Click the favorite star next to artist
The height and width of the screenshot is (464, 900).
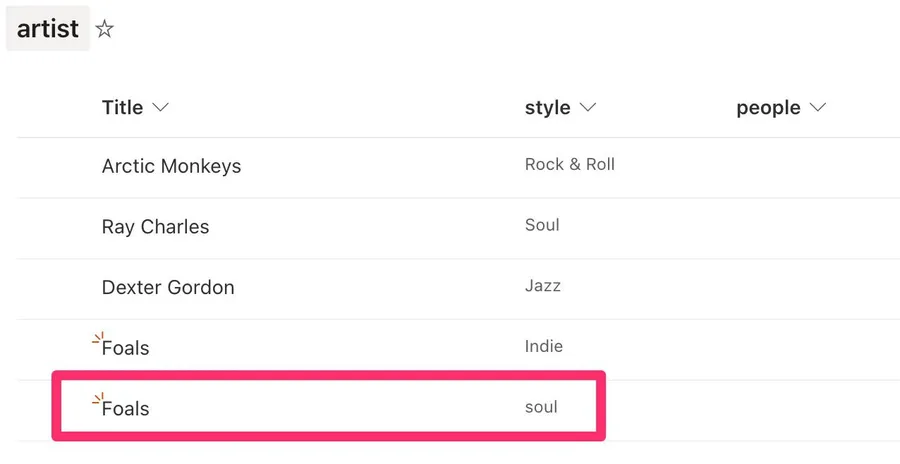[x=104, y=30]
